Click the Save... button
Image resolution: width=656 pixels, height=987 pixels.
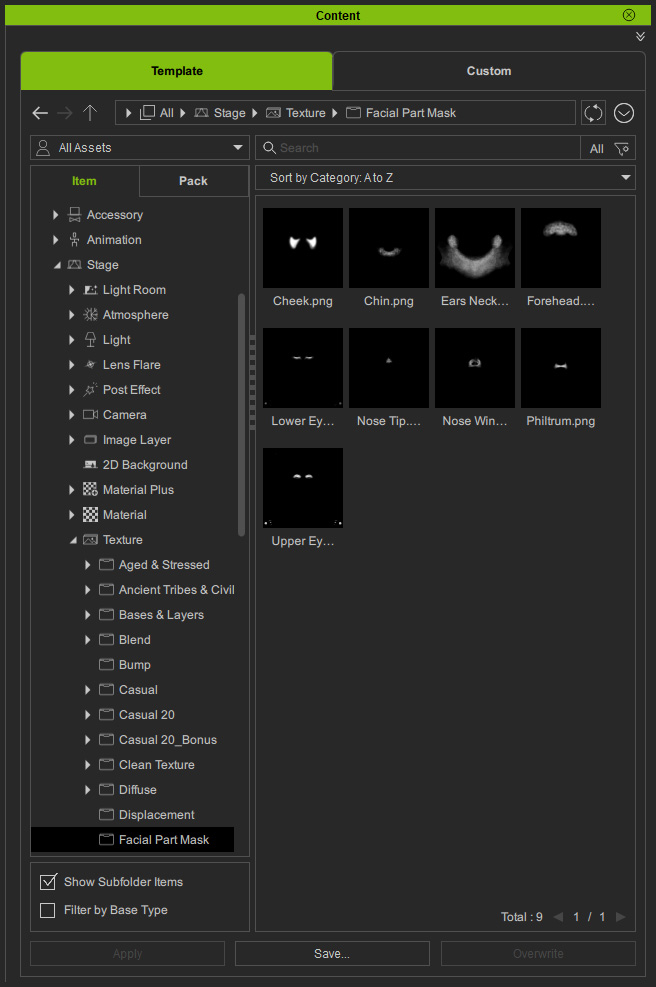[332, 954]
